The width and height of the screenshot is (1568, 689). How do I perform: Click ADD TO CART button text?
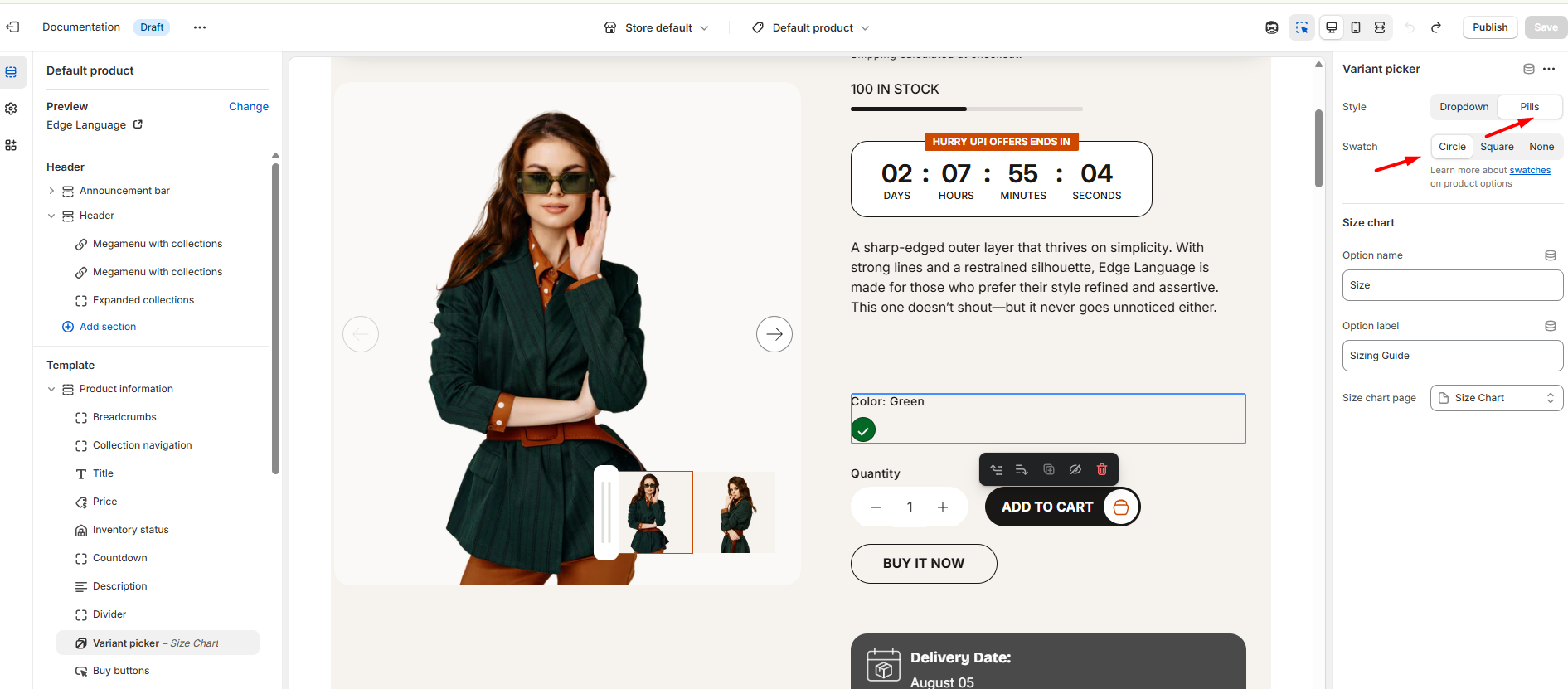click(x=1047, y=507)
